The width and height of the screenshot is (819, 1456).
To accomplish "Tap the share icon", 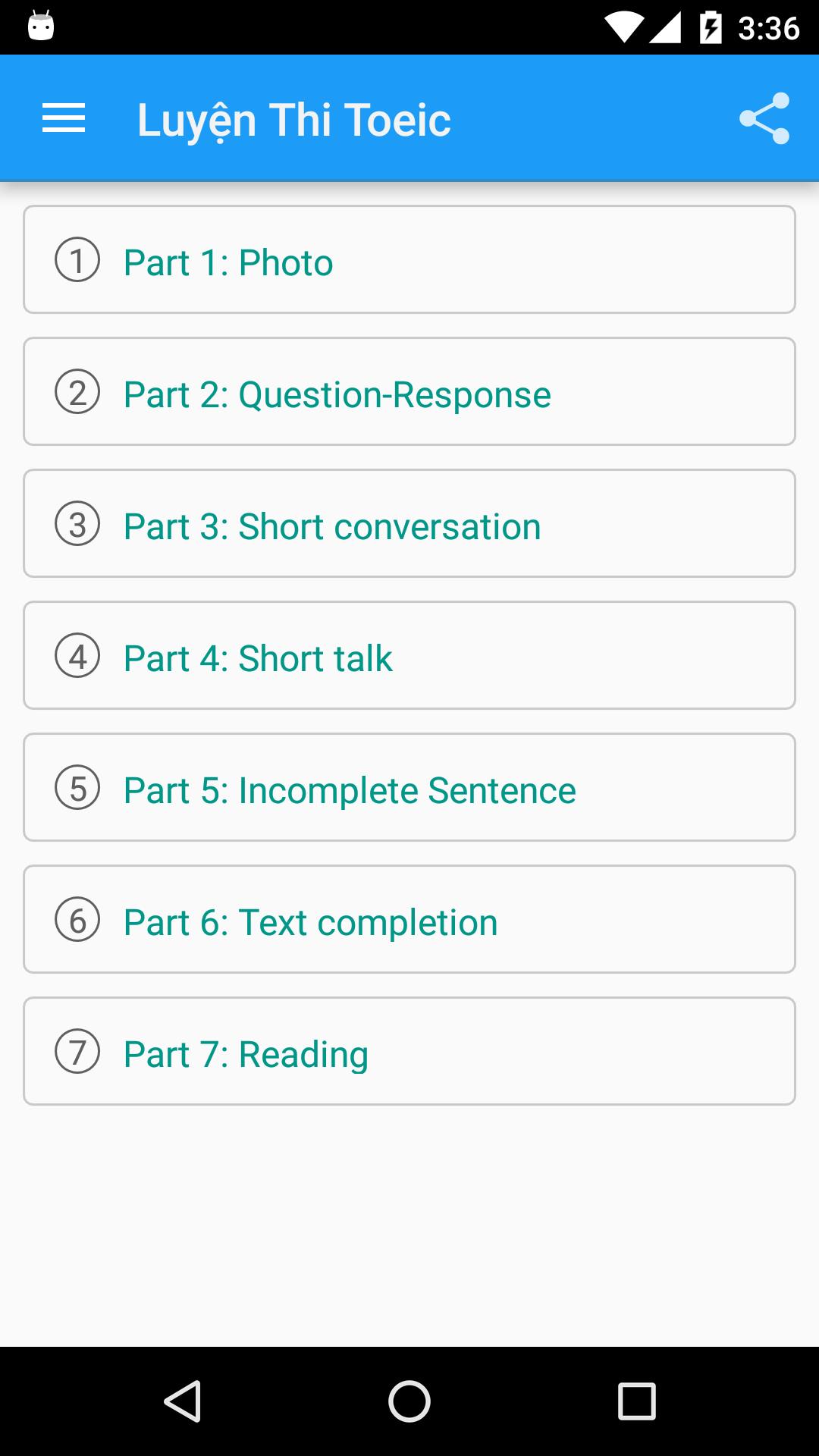I will point(764,119).
